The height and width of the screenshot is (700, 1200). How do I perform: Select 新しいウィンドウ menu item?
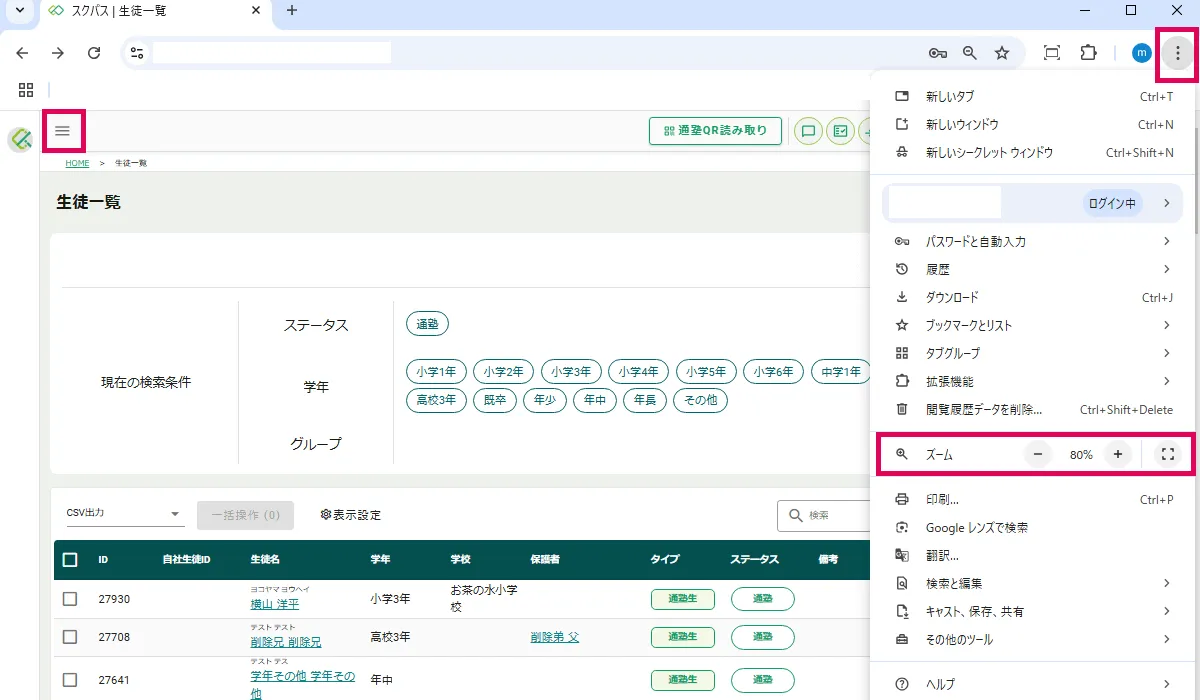tap(1033, 125)
